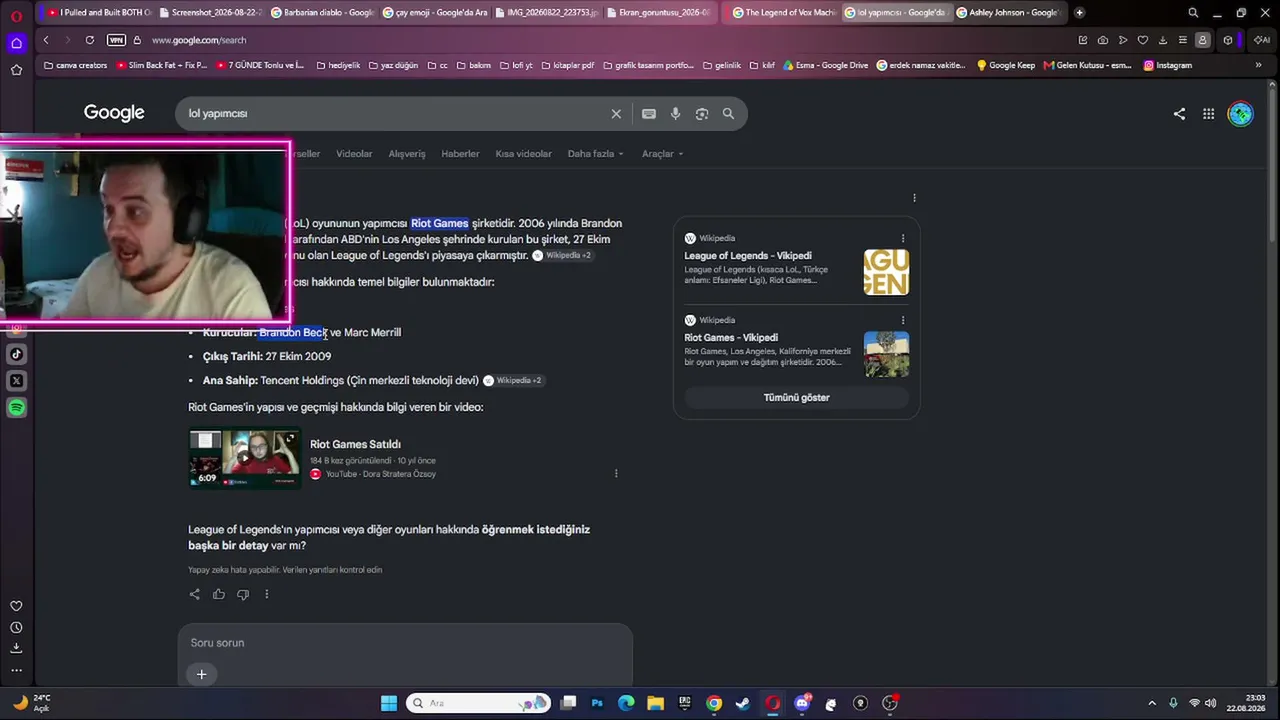Open downloads in Opera sidebar

pos(16,649)
